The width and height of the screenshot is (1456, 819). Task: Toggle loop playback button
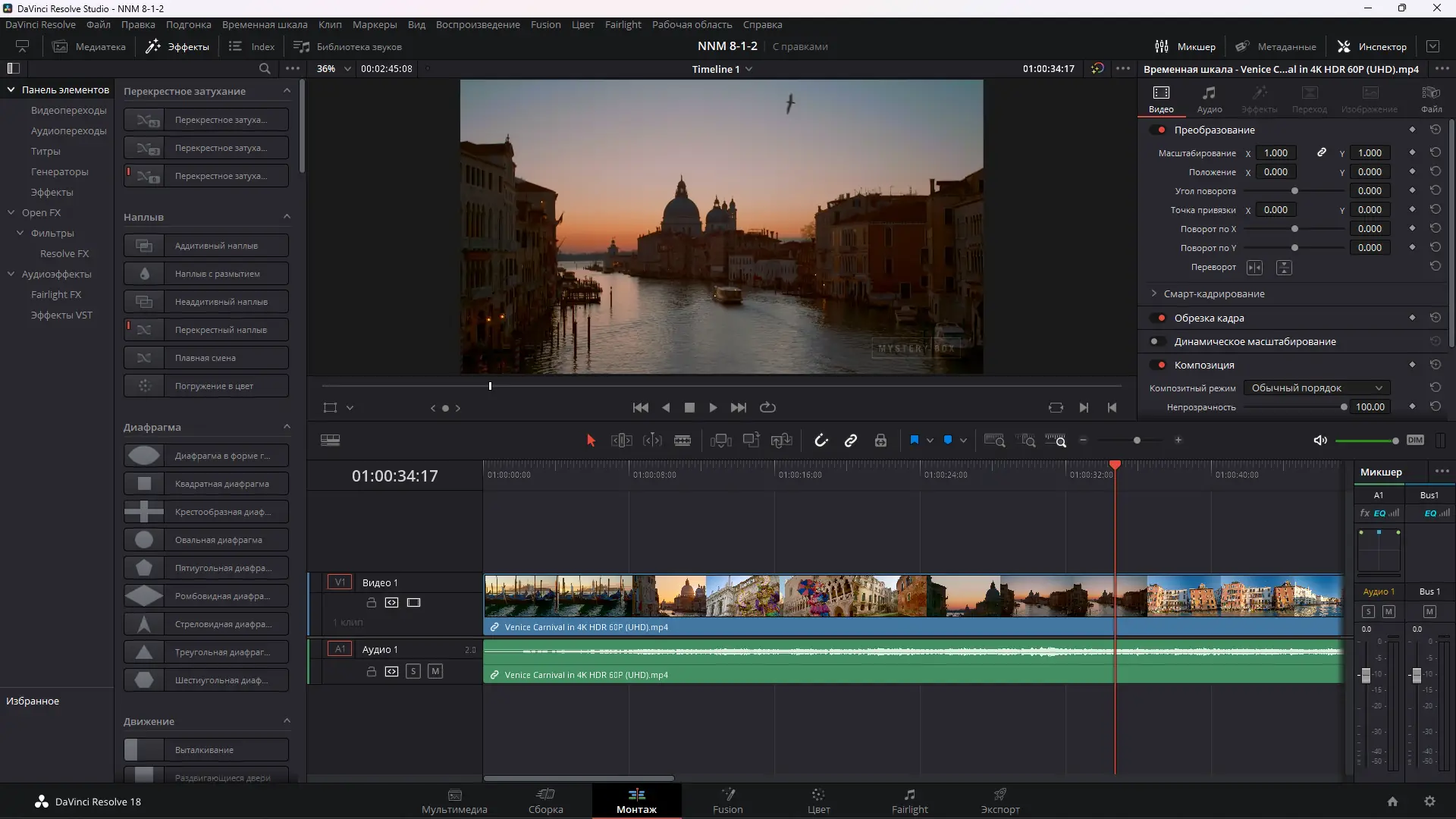click(x=767, y=408)
